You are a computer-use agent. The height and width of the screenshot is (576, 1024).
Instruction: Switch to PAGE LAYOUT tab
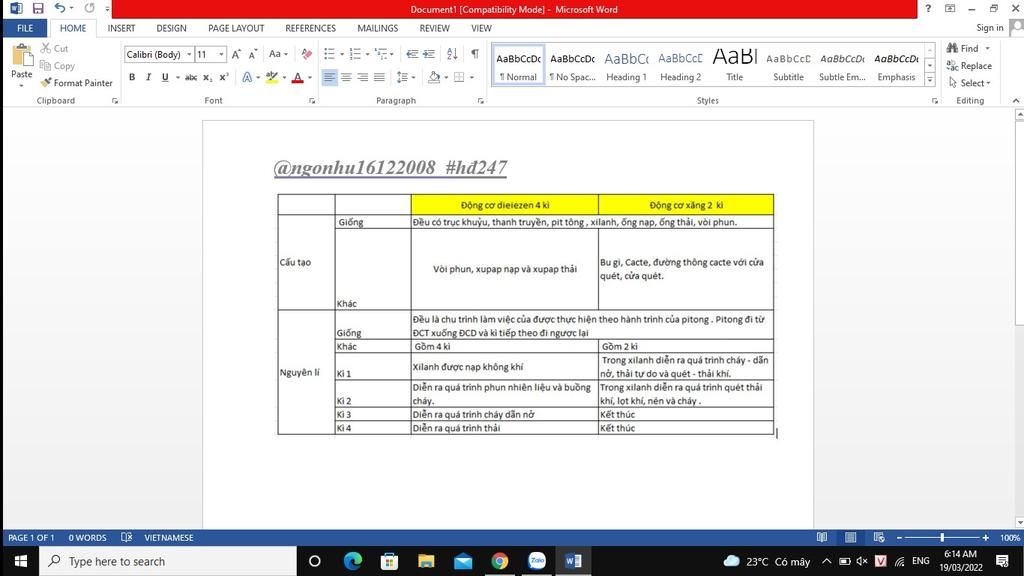(236, 28)
